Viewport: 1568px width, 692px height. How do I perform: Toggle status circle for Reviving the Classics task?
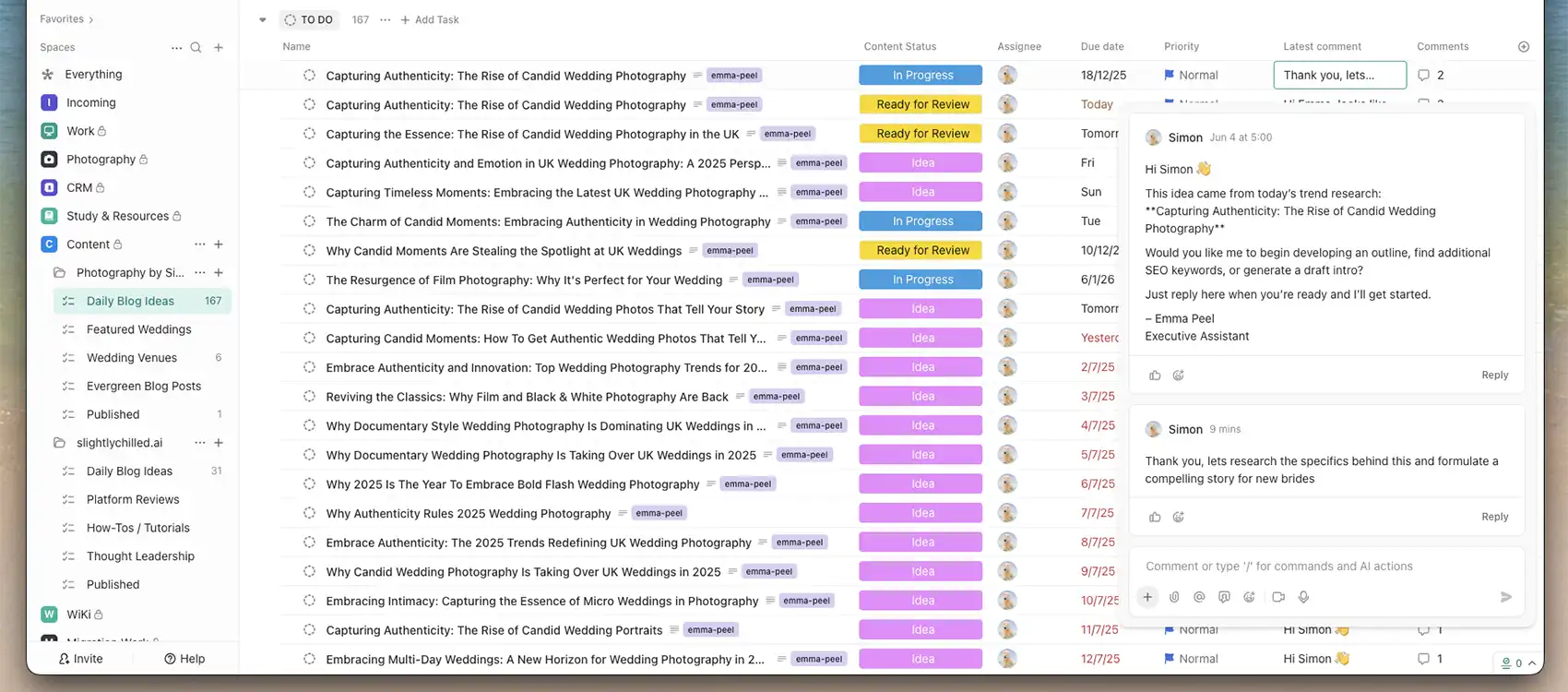click(x=309, y=397)
